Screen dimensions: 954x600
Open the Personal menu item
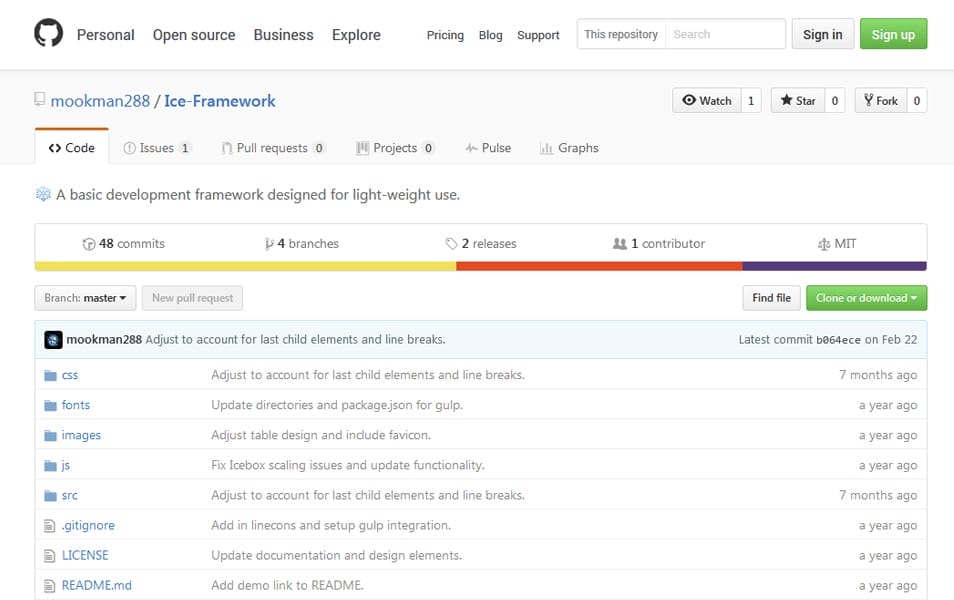point(105,35)
